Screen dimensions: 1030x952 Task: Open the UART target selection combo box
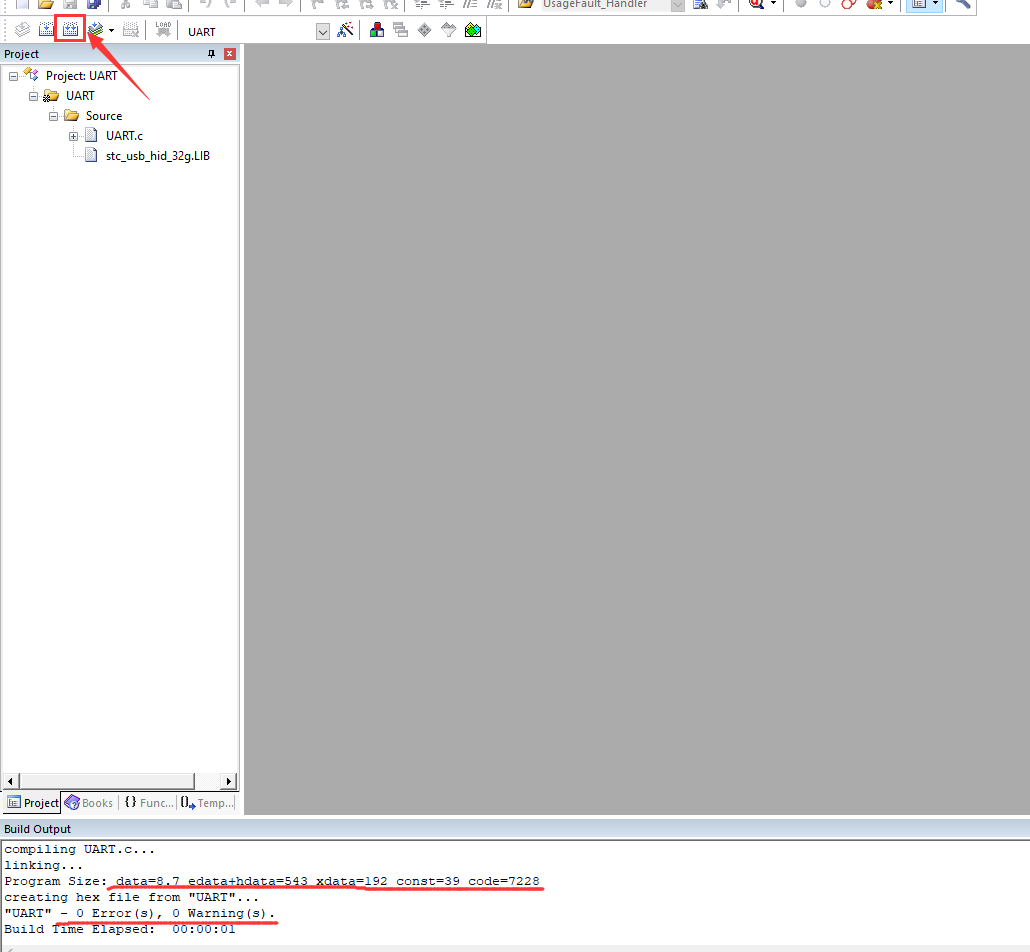coord(258,32)
